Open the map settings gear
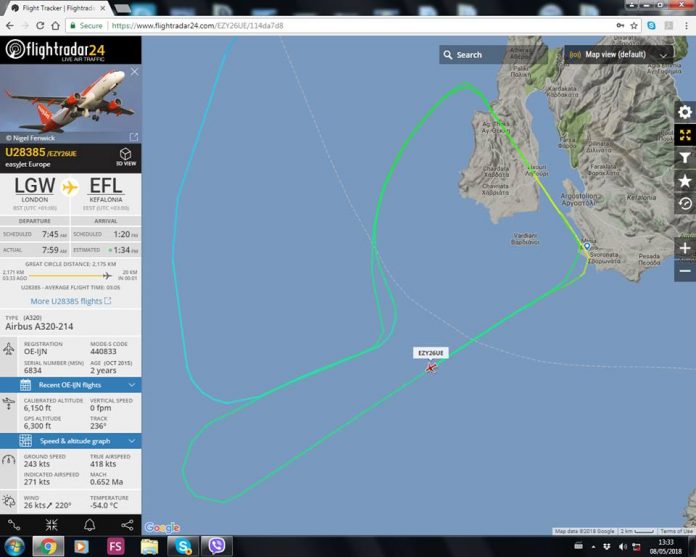 pos(685,112)
